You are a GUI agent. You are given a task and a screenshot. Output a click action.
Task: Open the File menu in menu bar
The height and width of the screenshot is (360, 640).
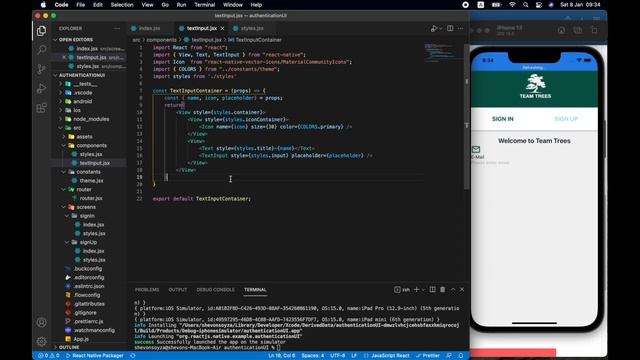coord(80,5)
